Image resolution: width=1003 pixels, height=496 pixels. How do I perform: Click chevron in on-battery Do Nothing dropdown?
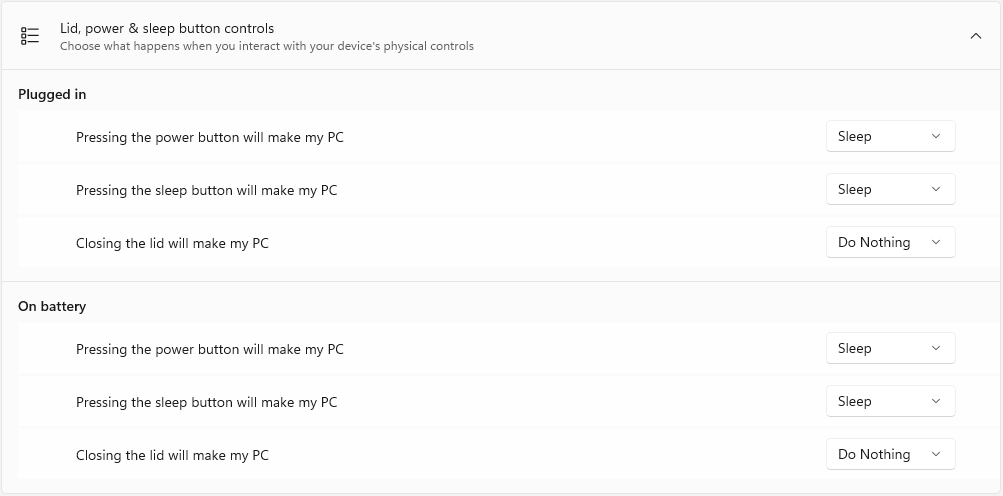pos(936,454)
